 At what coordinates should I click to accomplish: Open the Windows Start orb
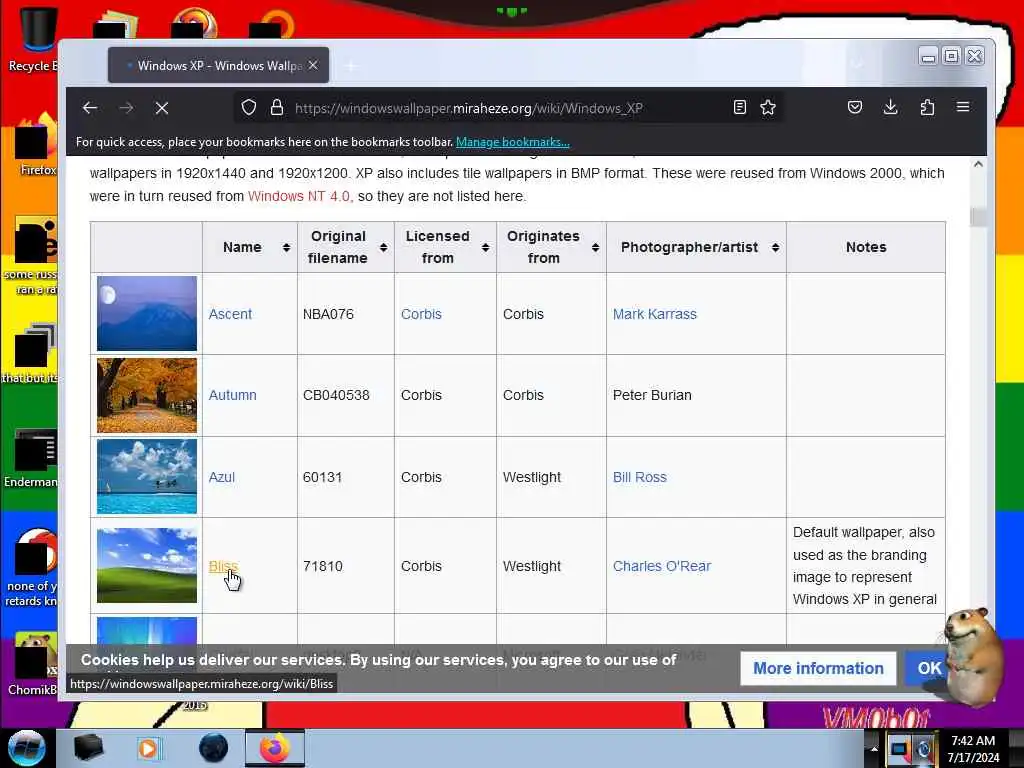point(27,748)
